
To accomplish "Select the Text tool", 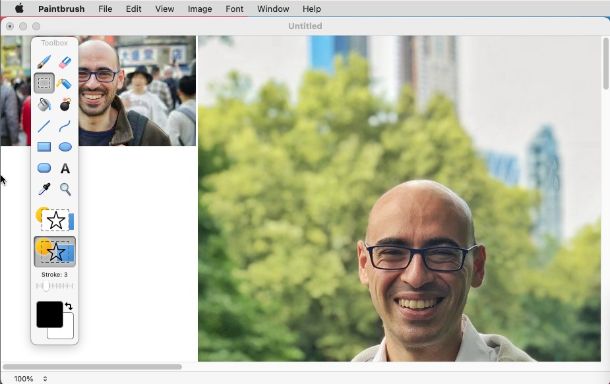I will (65, 168).
